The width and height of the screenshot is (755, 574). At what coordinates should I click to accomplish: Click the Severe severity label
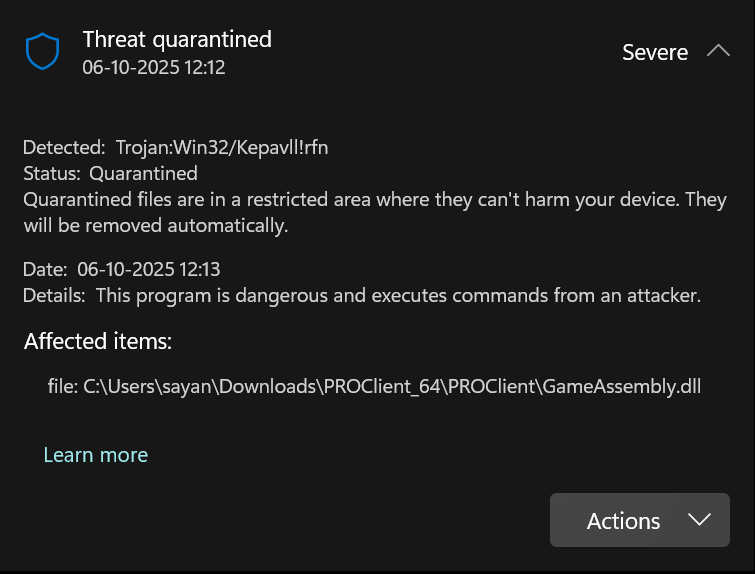[655, 52]
